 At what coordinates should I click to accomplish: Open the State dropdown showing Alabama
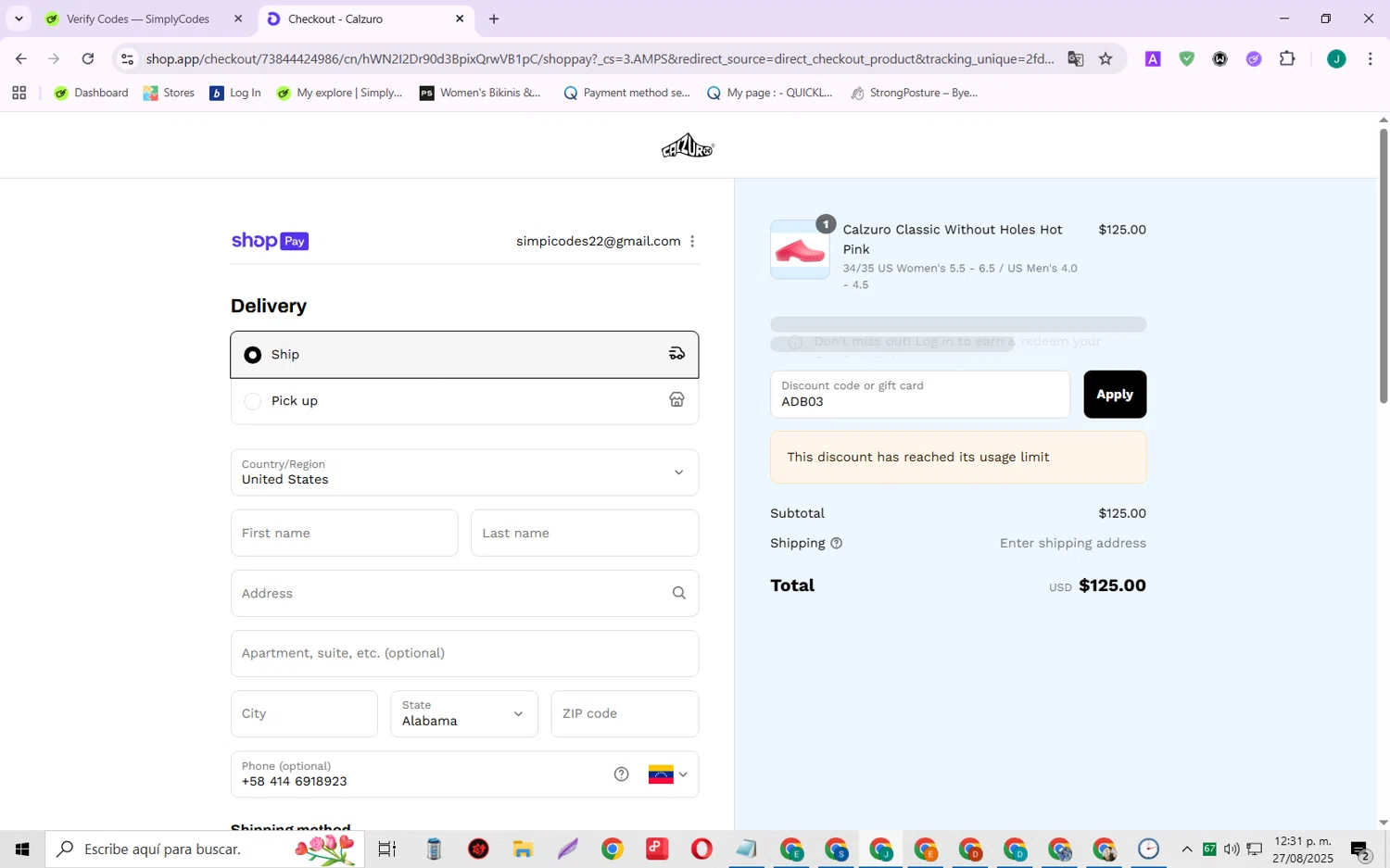(x=464, y=713)
